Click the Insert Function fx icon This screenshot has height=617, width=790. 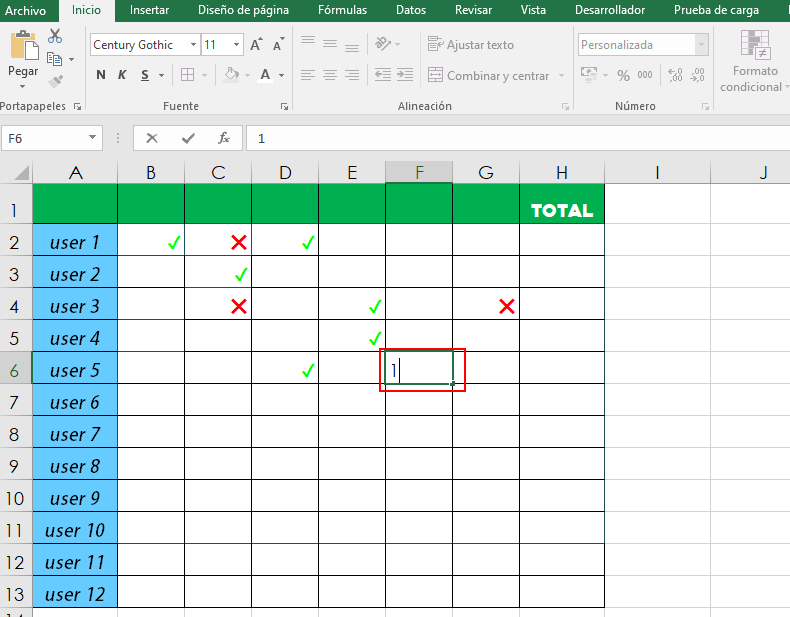[224, 138]
